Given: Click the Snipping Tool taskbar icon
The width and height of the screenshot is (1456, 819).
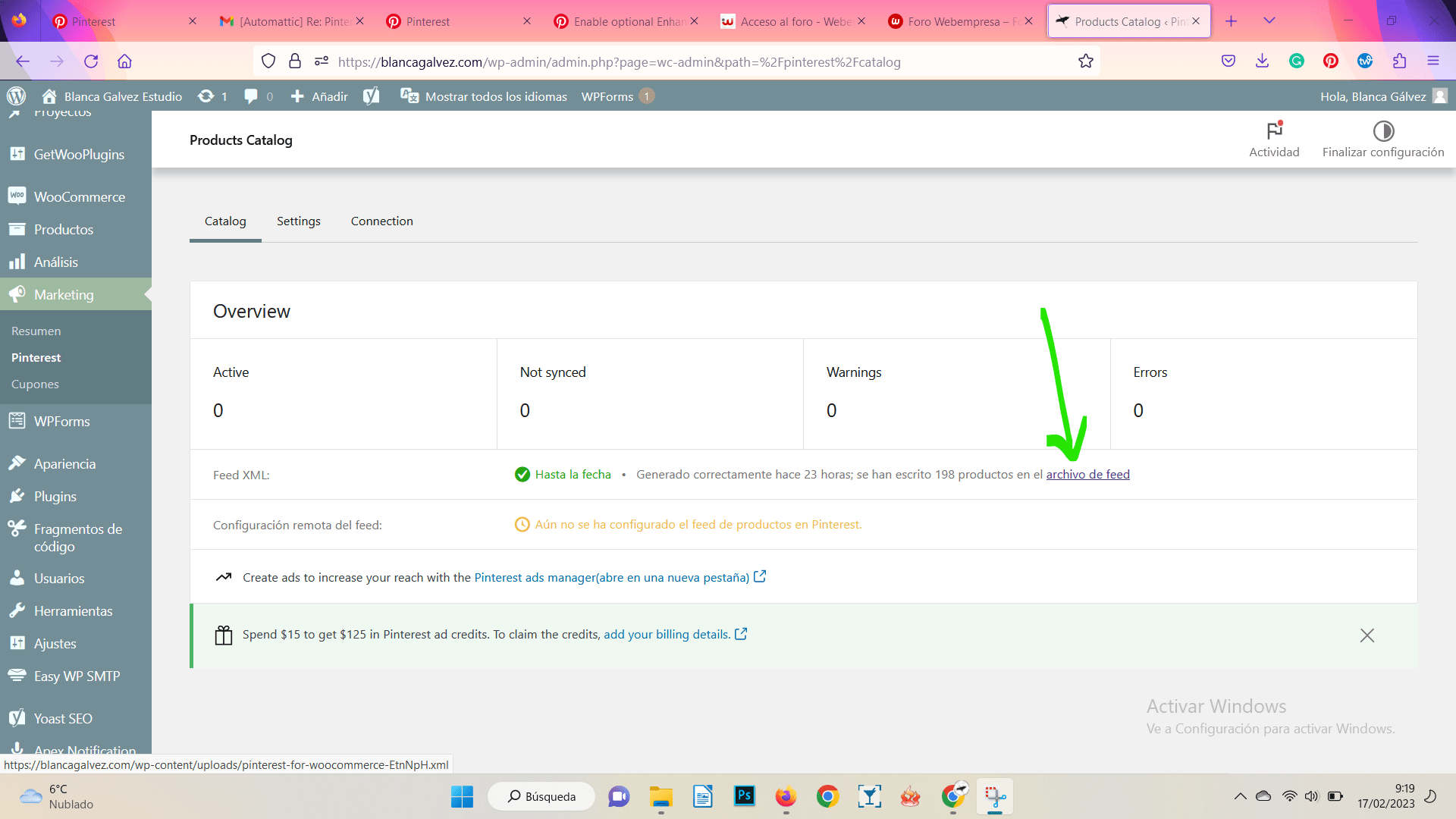Looking at the screenshot, I should point(995,797).
